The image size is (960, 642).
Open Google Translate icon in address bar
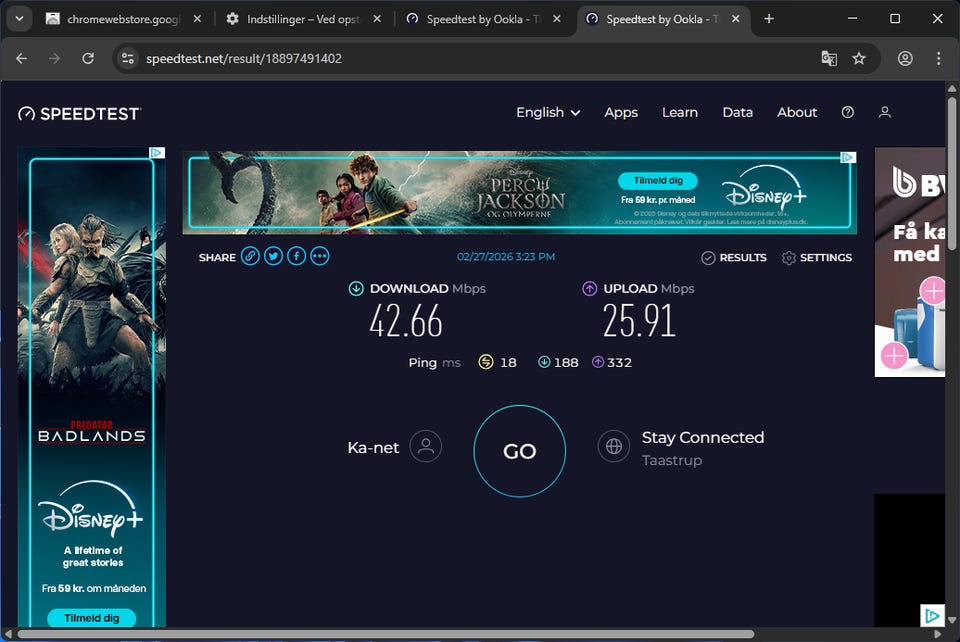pyautogui.click(x=829, y=58)
